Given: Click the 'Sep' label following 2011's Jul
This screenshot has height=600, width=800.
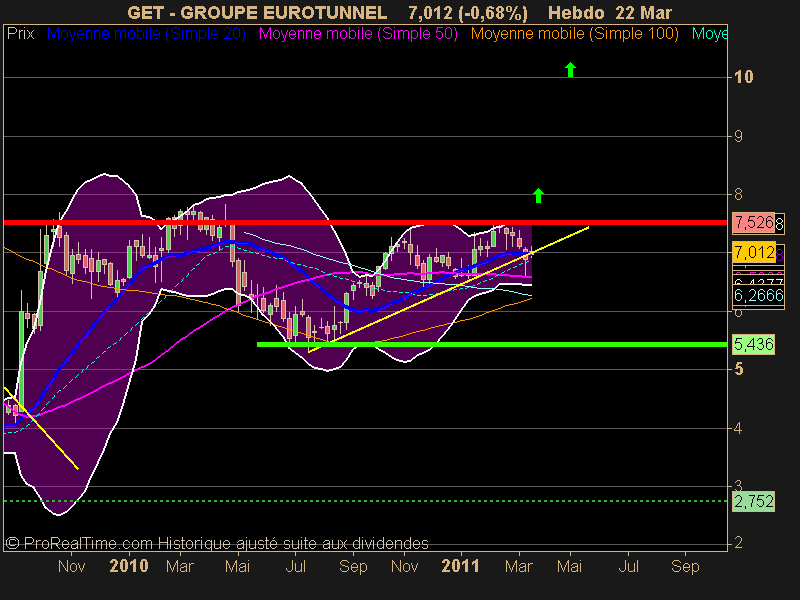Looking at the screenshot, I should [685, 566].
